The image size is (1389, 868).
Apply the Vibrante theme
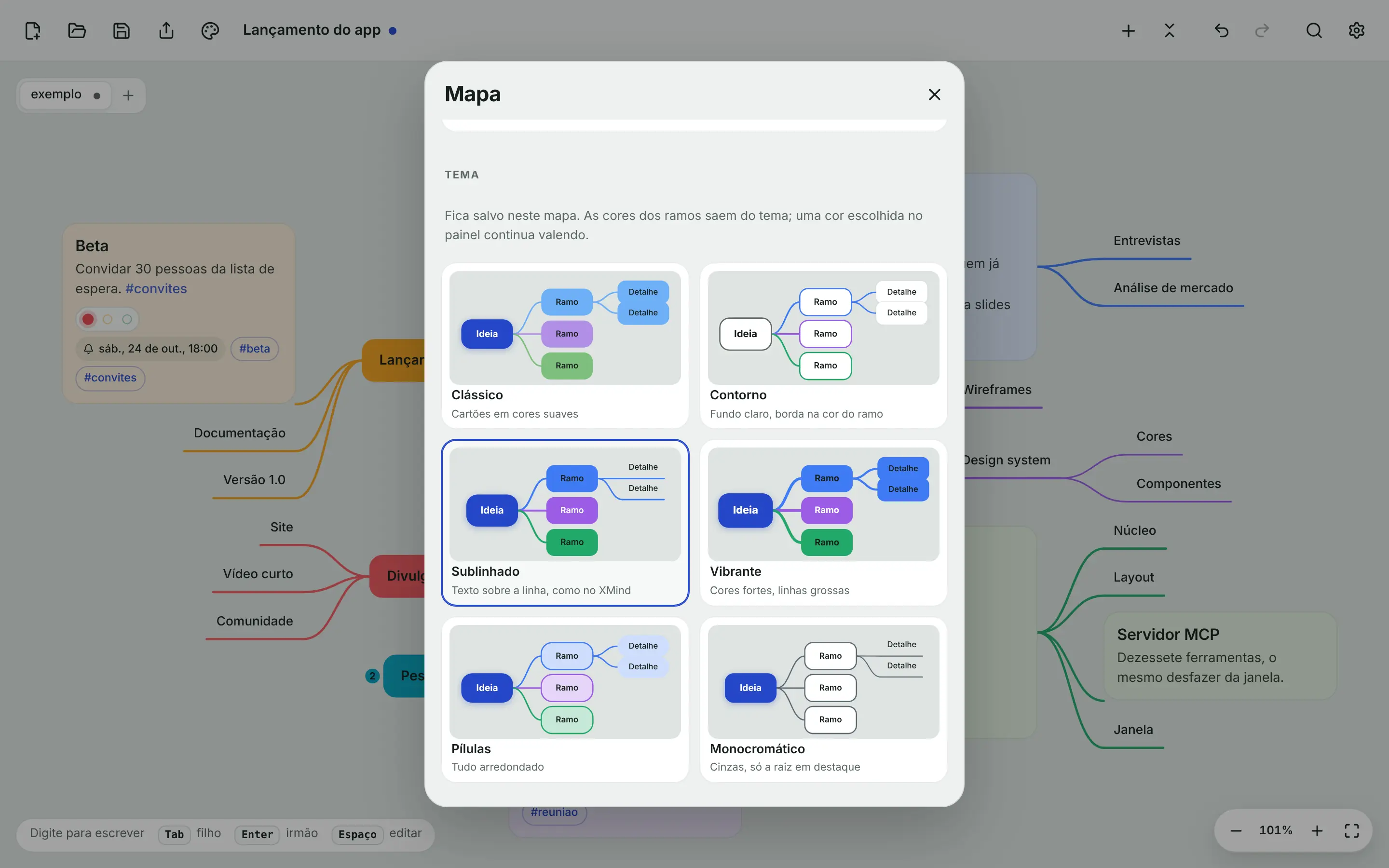(823, 522)
